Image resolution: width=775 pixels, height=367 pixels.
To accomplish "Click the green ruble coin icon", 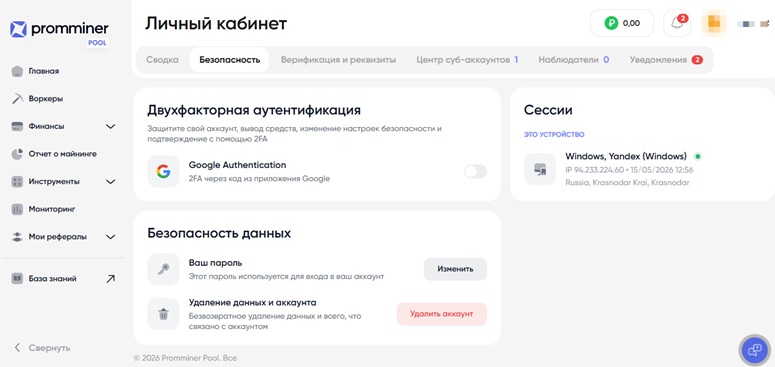I will 611,23.
